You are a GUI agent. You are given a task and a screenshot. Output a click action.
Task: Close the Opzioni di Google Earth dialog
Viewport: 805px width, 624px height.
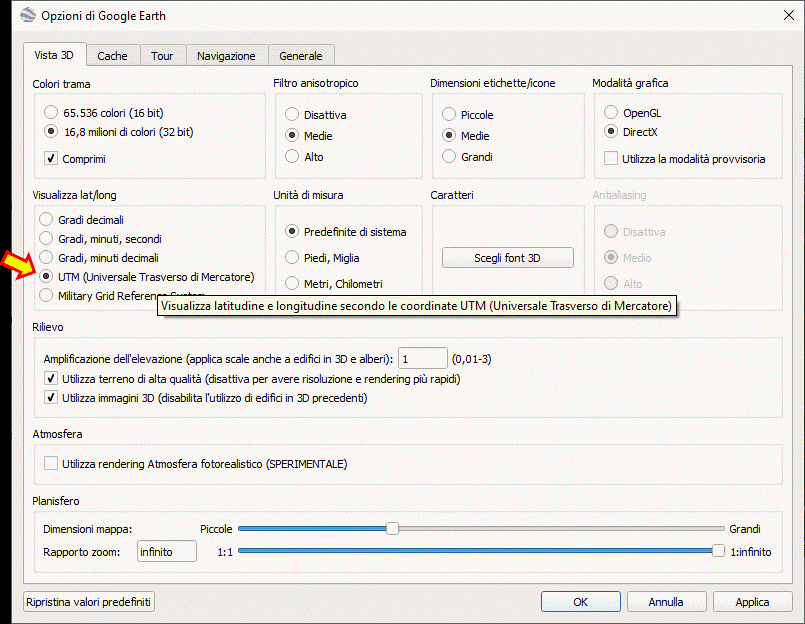789,15
